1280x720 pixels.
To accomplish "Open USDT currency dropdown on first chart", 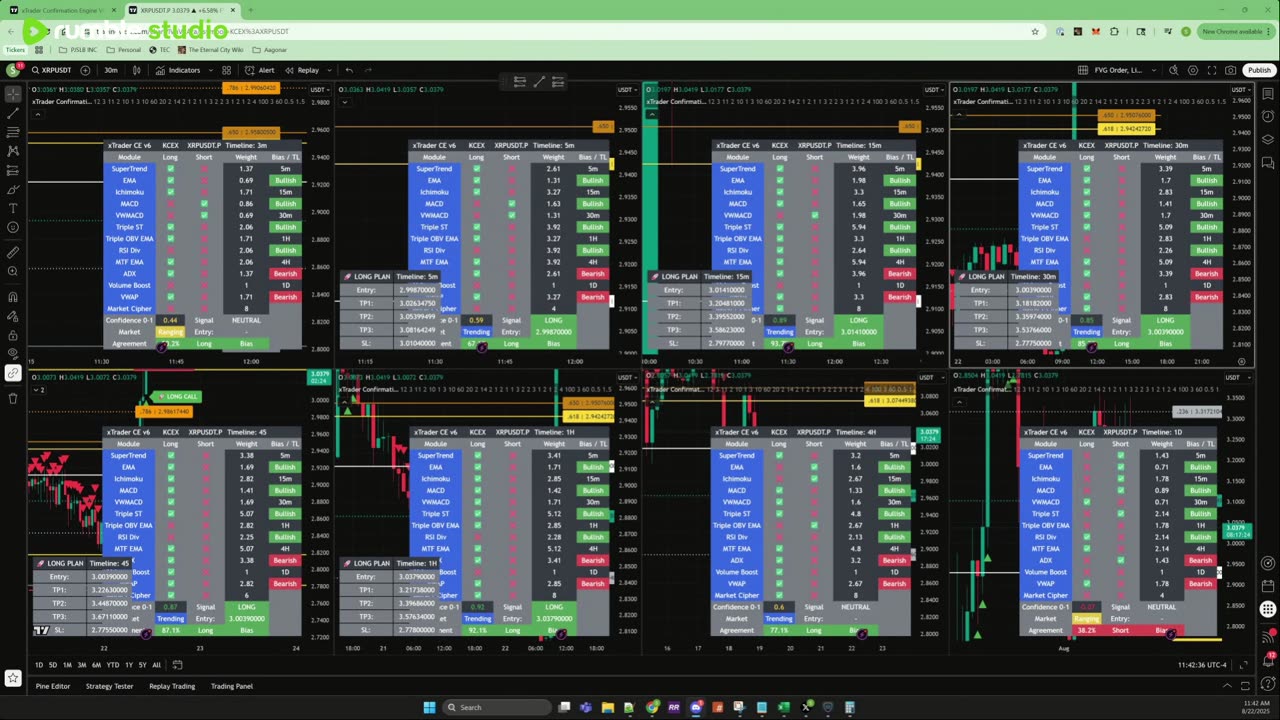I will [321, 90].
